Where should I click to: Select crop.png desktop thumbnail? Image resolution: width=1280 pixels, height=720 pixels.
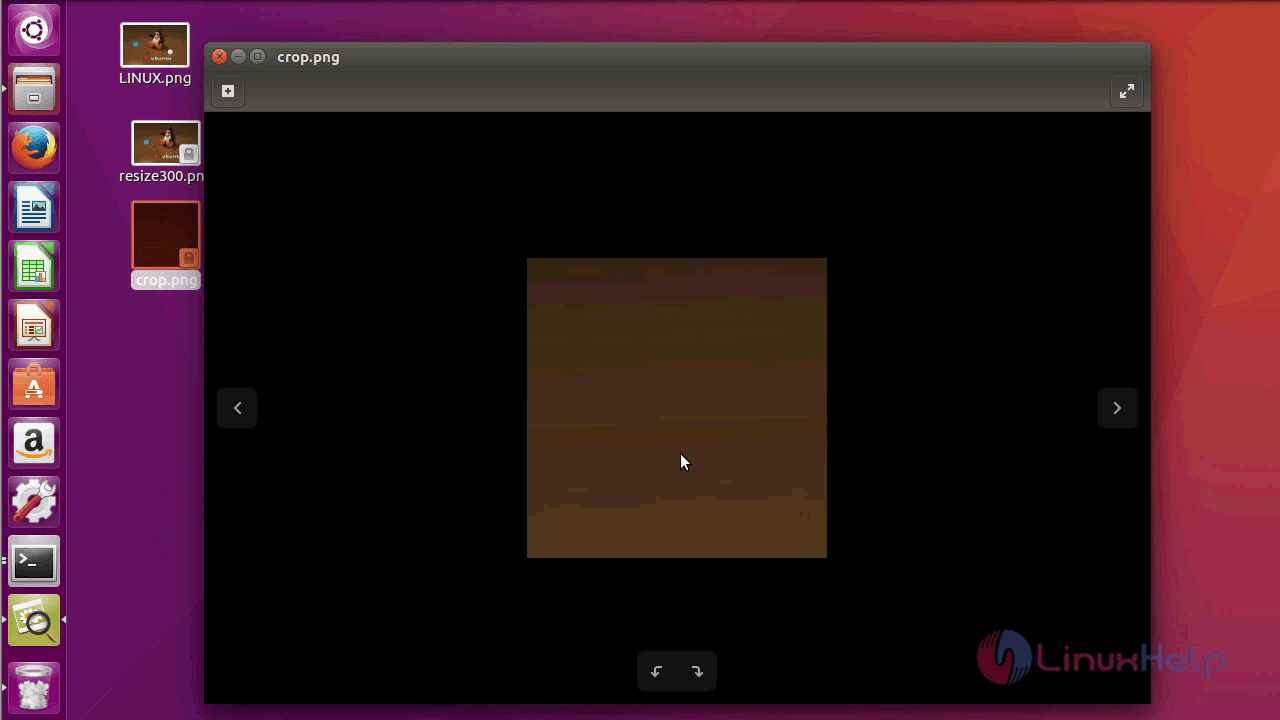click(166, 235)
